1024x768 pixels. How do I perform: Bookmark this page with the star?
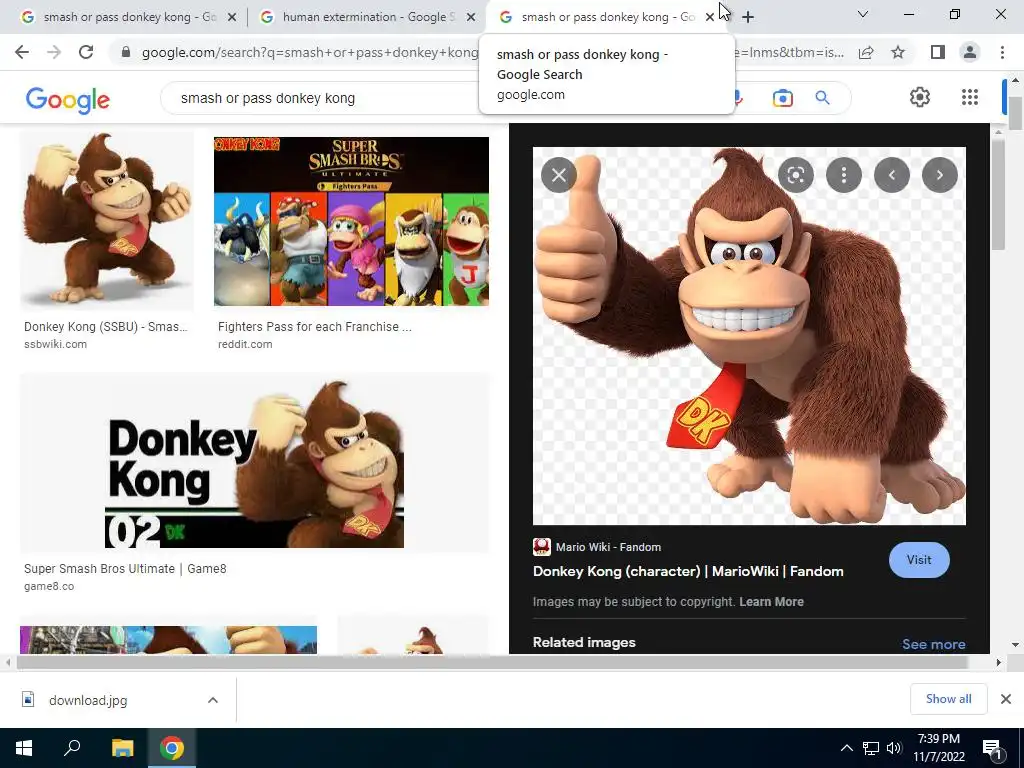click(x=898, y=52)
